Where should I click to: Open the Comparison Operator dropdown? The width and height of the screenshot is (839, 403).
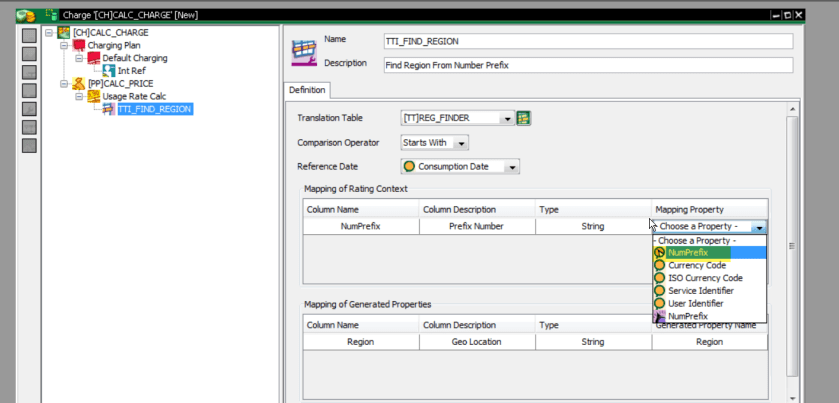462,143
